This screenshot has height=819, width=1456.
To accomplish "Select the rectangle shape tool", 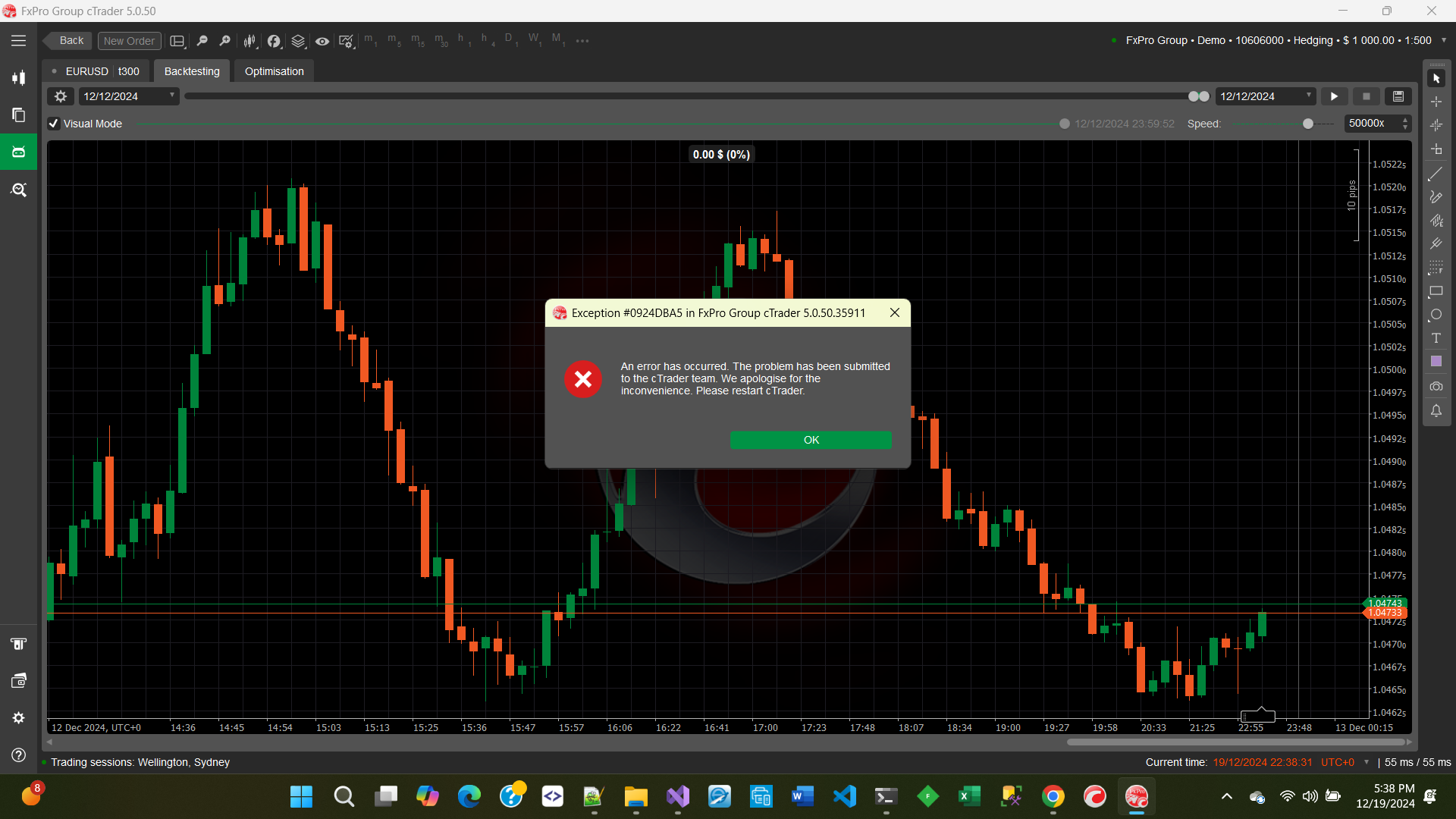I will 1436,291.
